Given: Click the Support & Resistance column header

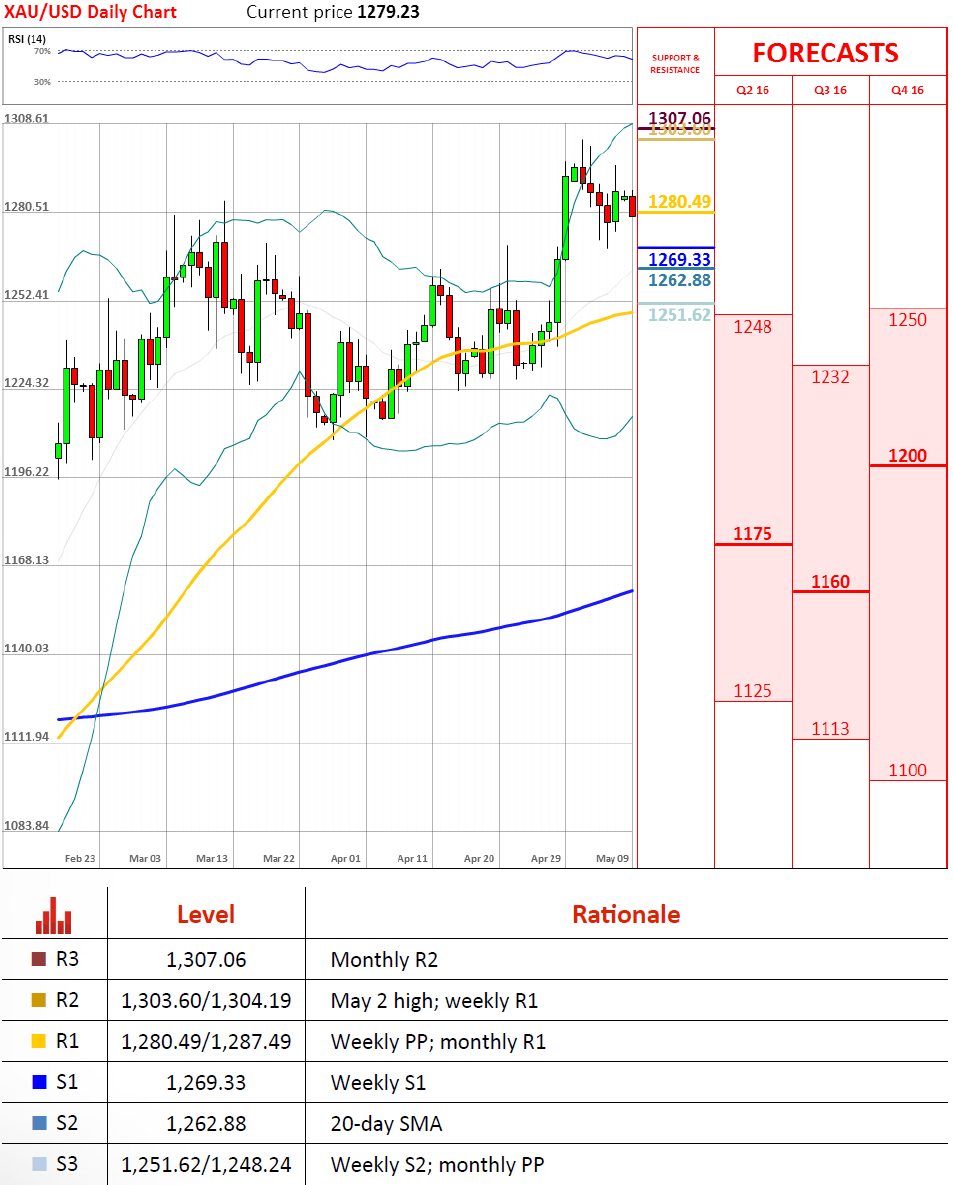Looking at the screenshot, I should coord(675,63).
